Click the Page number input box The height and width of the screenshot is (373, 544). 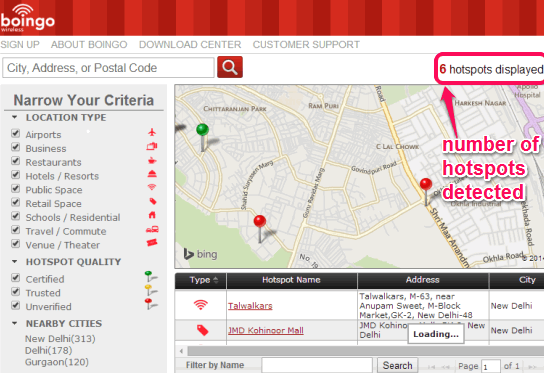[x=491, y=366]
